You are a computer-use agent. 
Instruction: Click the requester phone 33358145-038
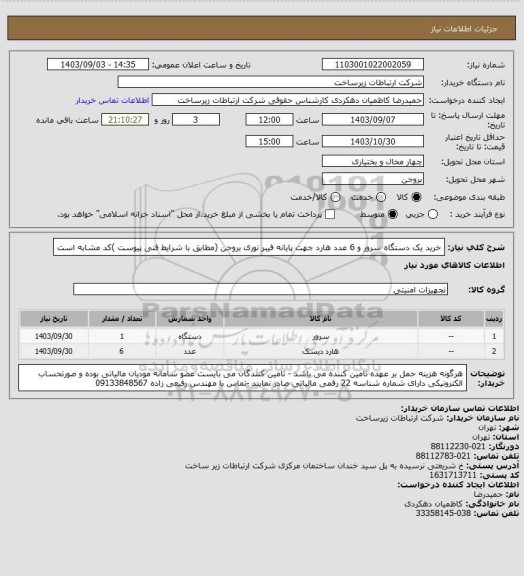click(443, 513)
